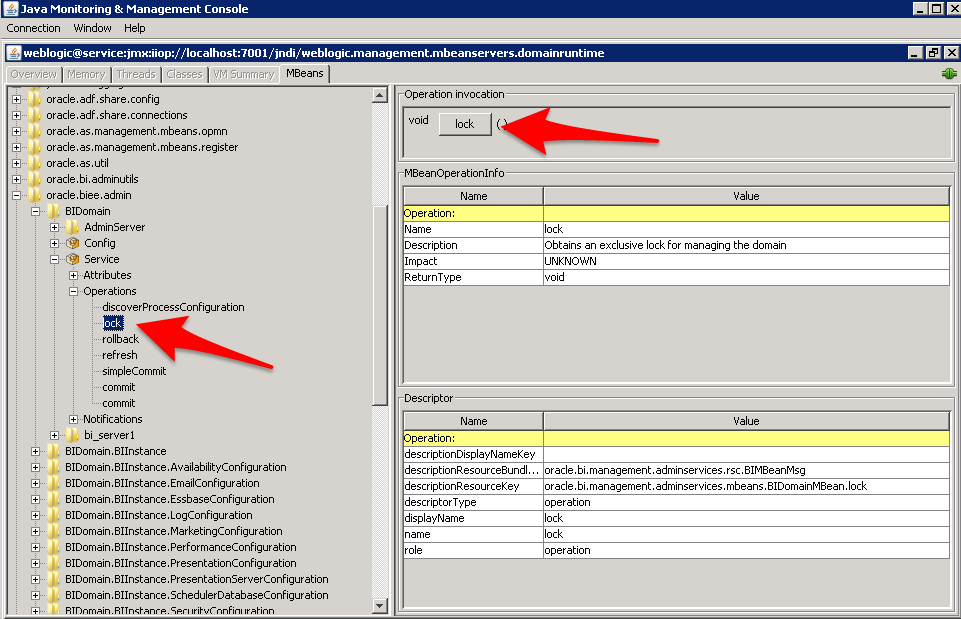Click the oracle.as.util folder icon
Screen dimensions: 961x619
(x=34, y=163)
